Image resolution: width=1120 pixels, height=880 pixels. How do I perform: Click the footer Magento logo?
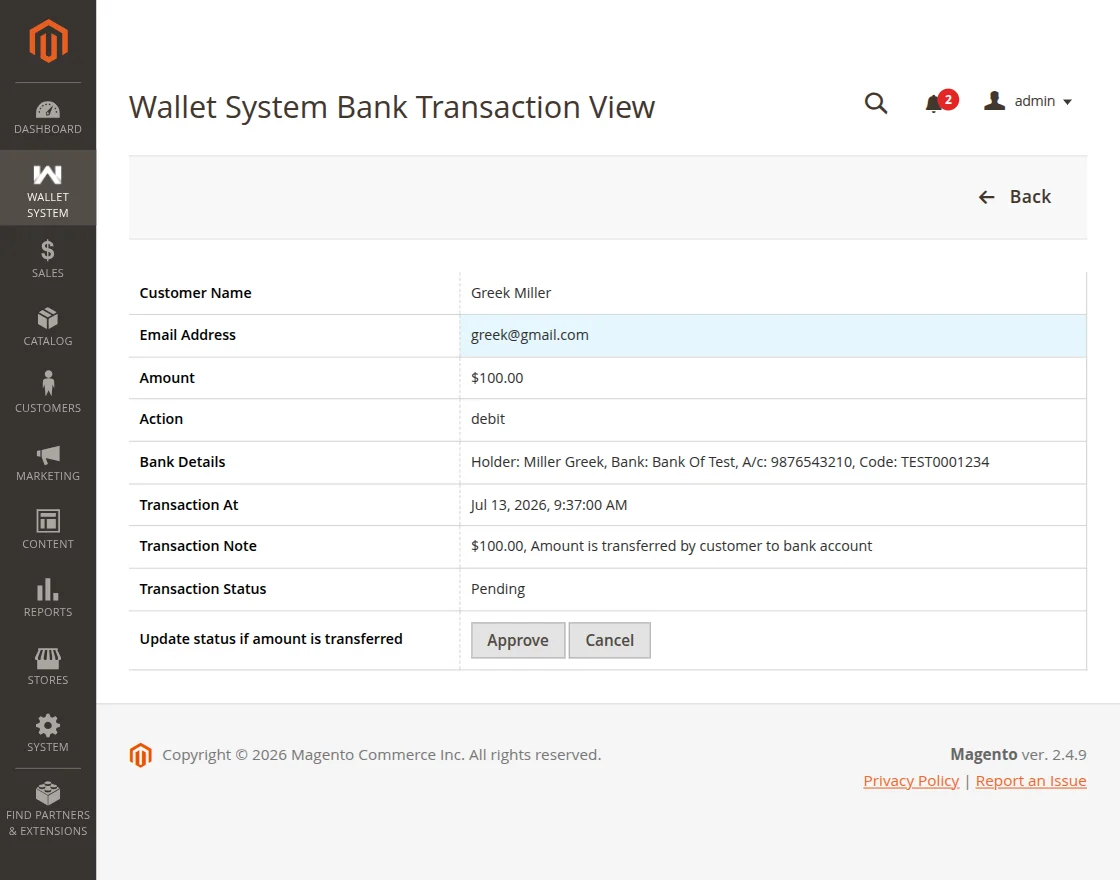[141, 755]
